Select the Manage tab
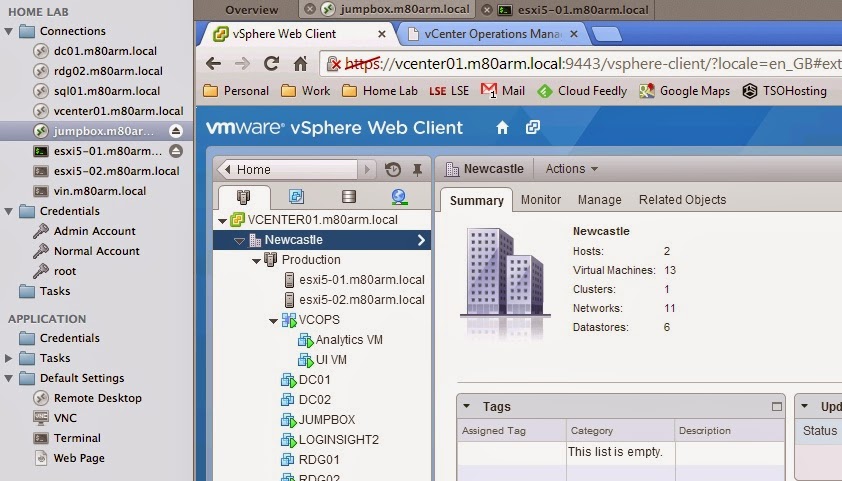 point(599,200)
